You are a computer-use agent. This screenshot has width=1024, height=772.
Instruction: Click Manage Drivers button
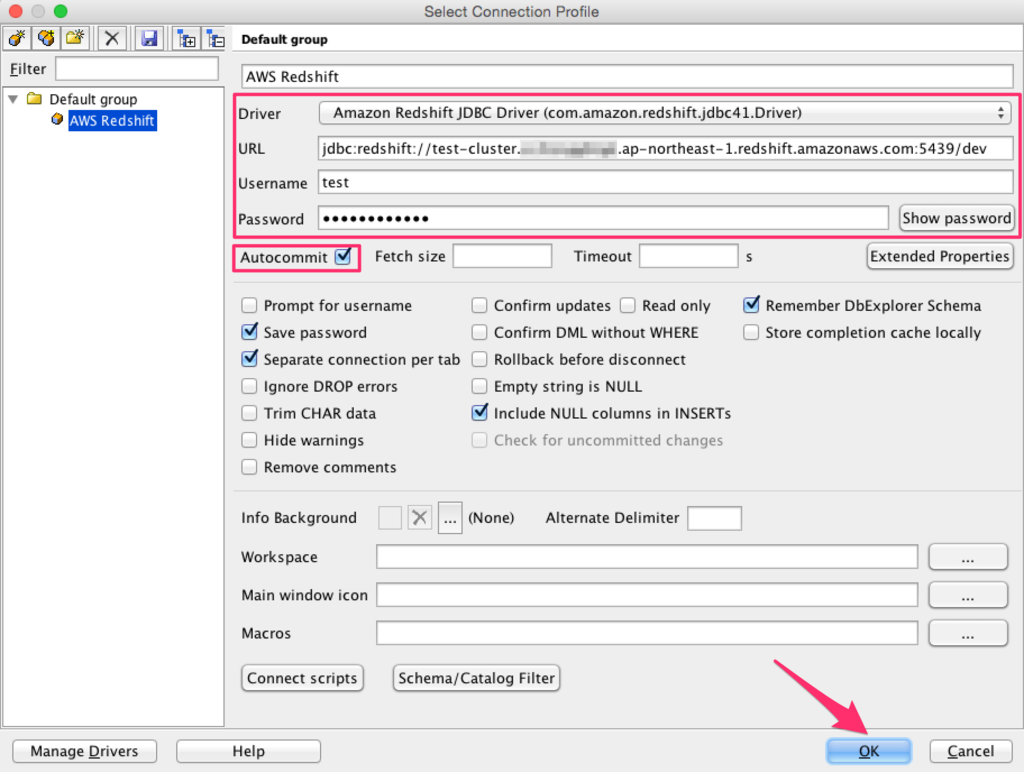[x=84, y=751]
